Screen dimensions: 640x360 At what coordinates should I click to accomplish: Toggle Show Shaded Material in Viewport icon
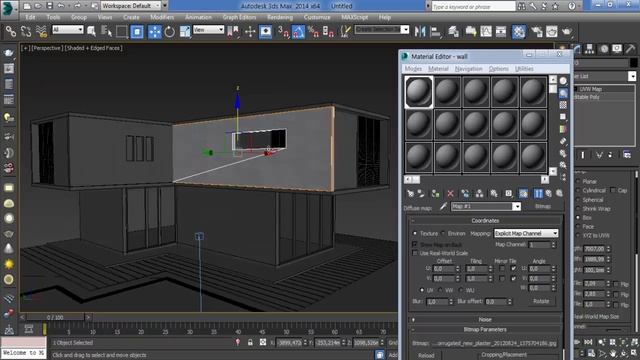pyautogui.click(x=523, y=193)
